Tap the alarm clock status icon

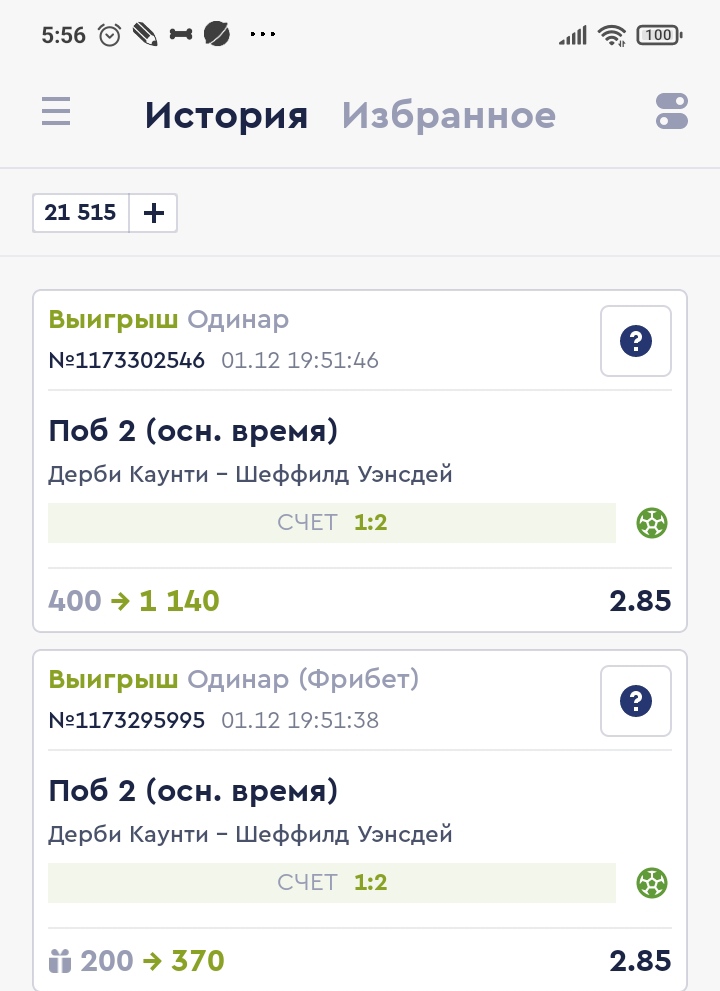(x=110, y=35)
